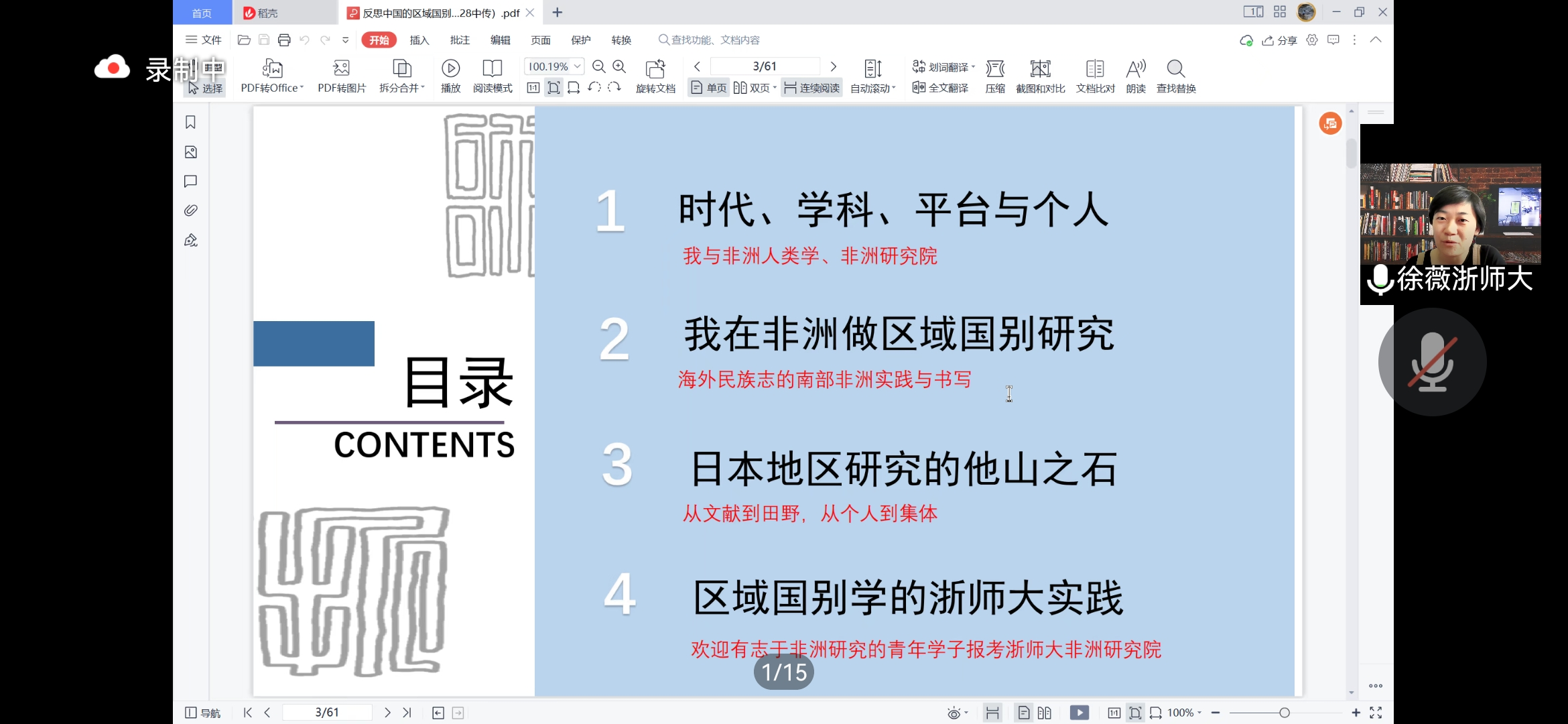
Task: Click the page number field 3/61
Action: [765, 66]
